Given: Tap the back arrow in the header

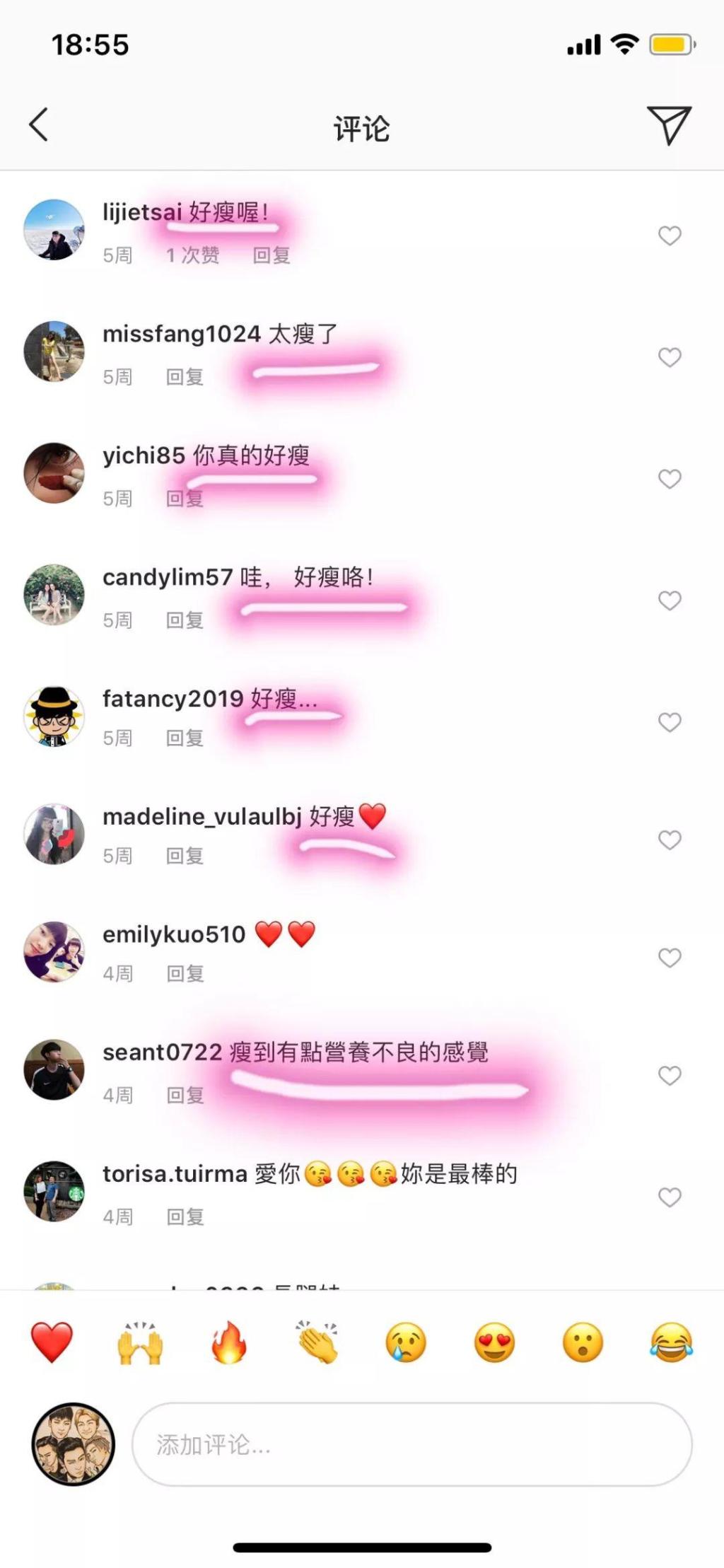Looking at the screenshot, I should point(39,125).
